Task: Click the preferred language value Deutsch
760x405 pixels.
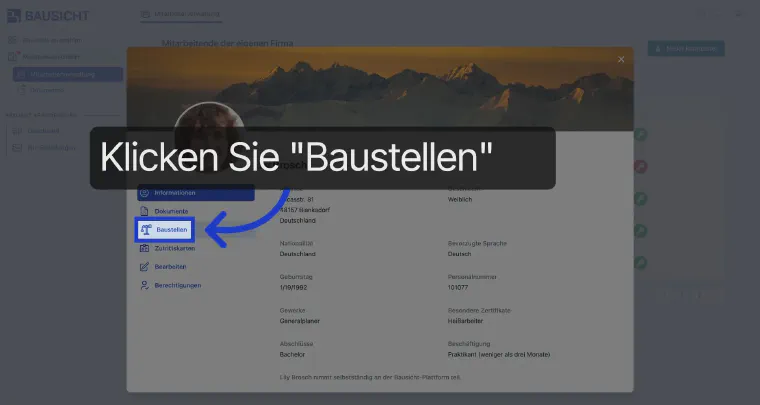Action: click(459, 254)
